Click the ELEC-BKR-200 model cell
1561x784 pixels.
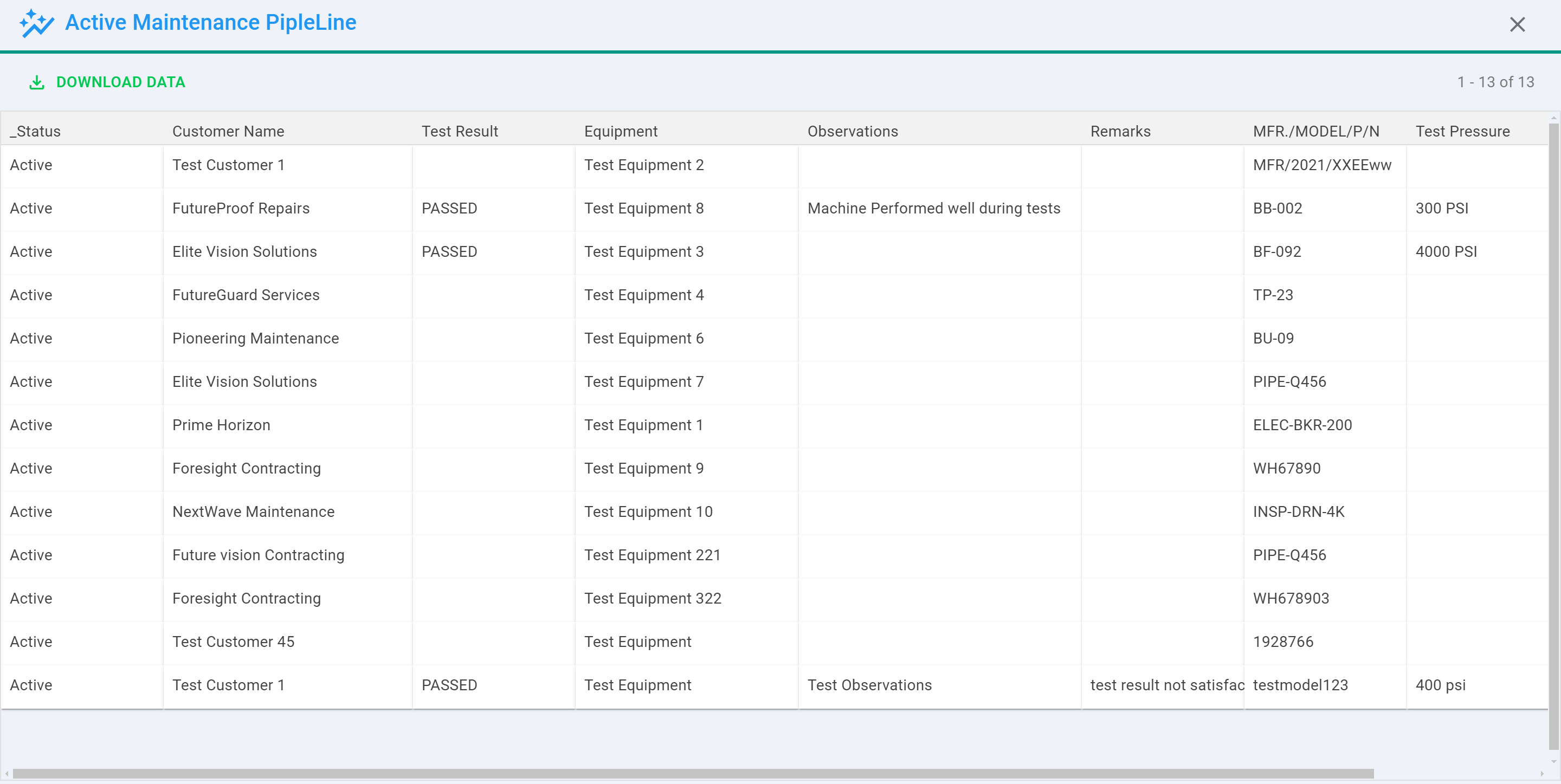click(x=1325, y=425)
